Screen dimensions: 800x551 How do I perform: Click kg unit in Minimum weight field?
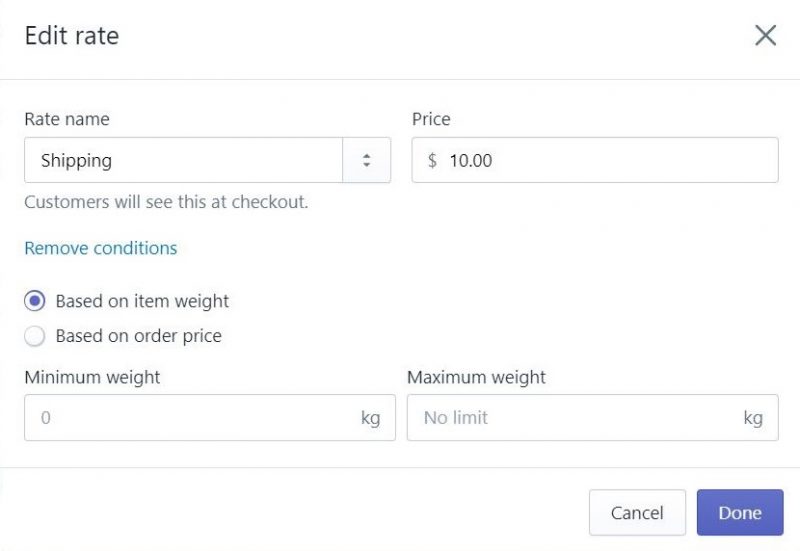370,418
